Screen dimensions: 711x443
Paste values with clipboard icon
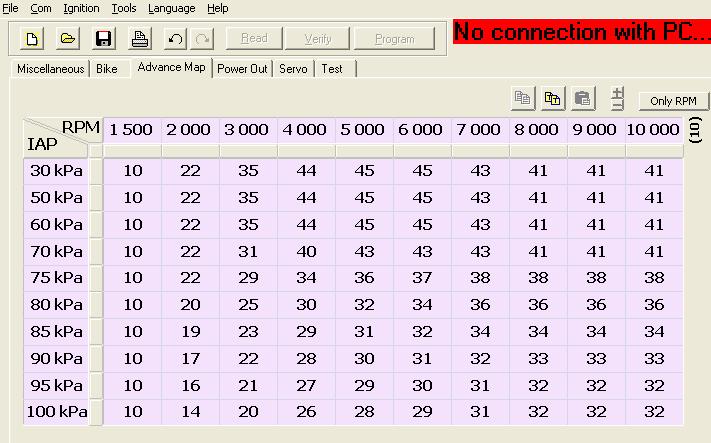pos(584,98)
